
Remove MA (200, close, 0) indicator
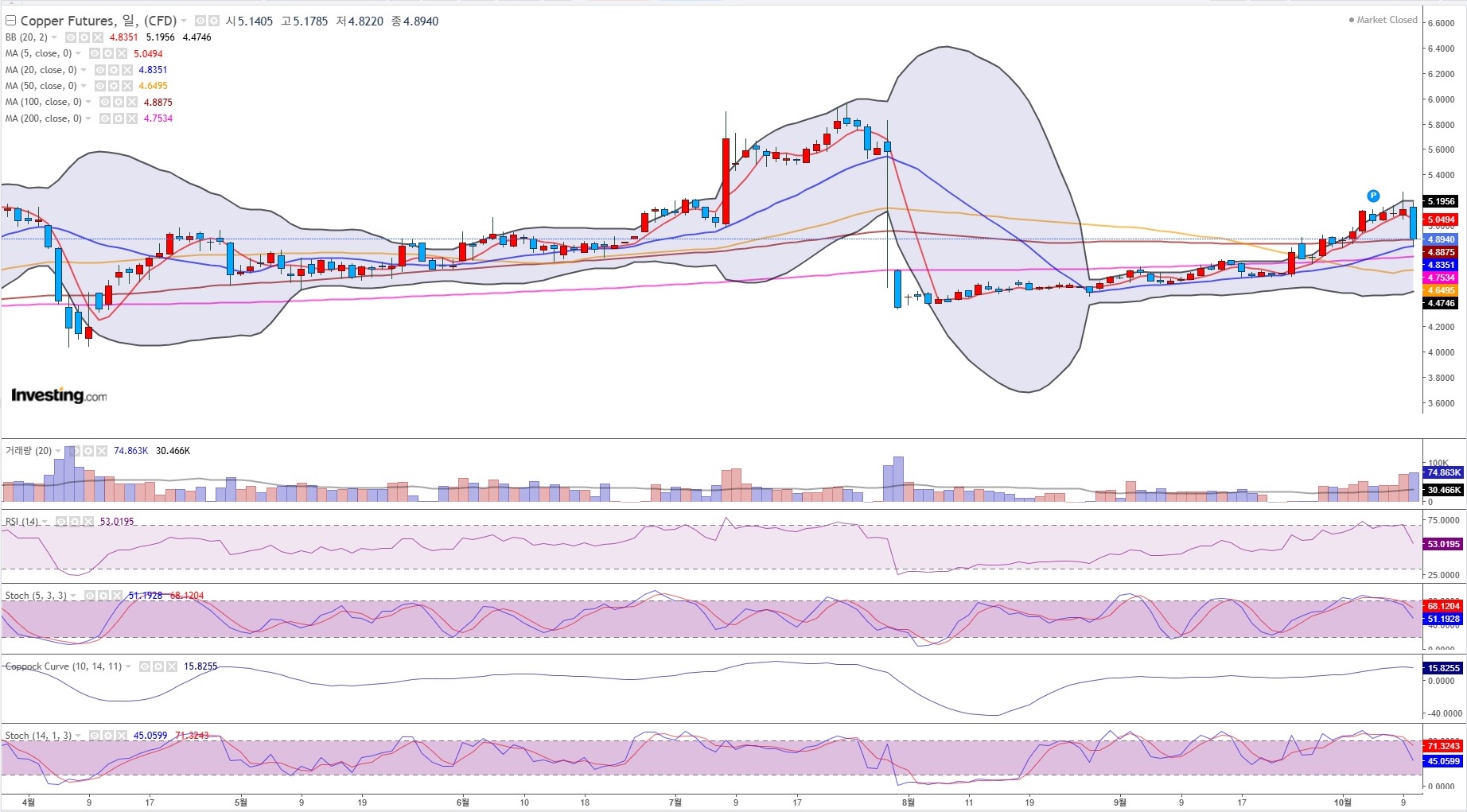pos(132,118)
